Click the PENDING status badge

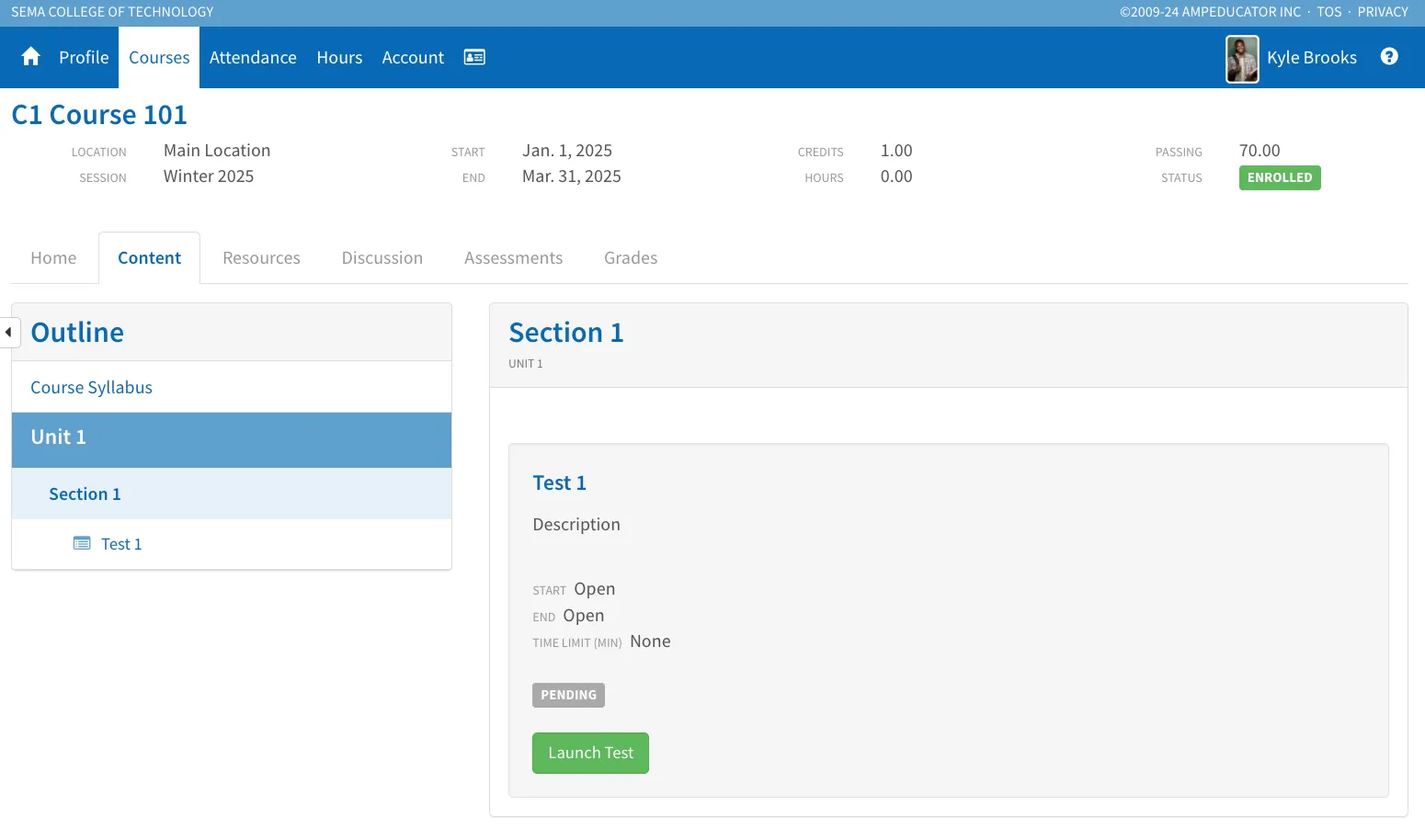(x=568, y=695)
